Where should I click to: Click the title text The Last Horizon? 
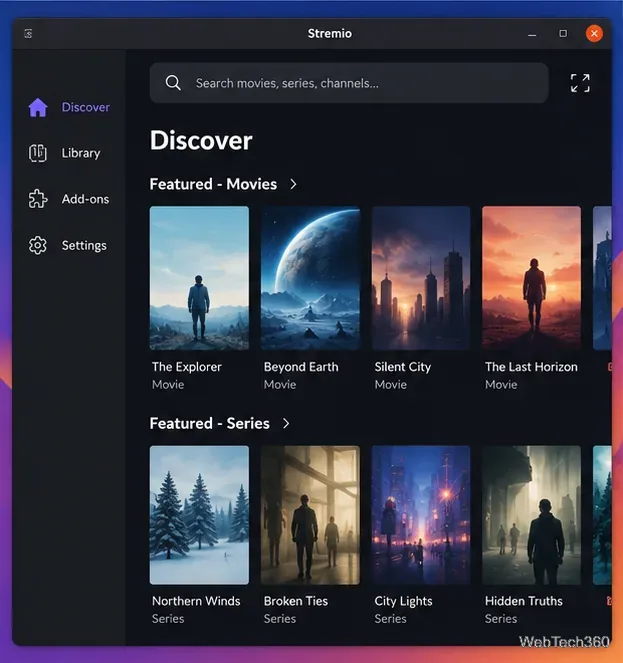[x=531, y=367]
